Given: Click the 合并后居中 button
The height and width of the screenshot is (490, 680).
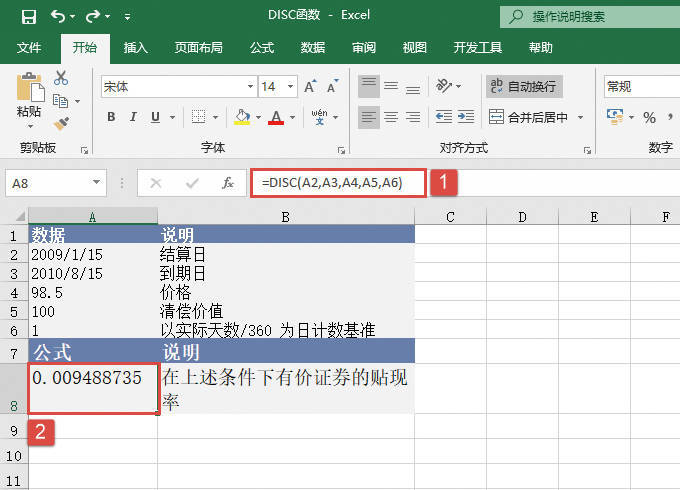Looking at the screenshot, I should click(x=537, y=118).
